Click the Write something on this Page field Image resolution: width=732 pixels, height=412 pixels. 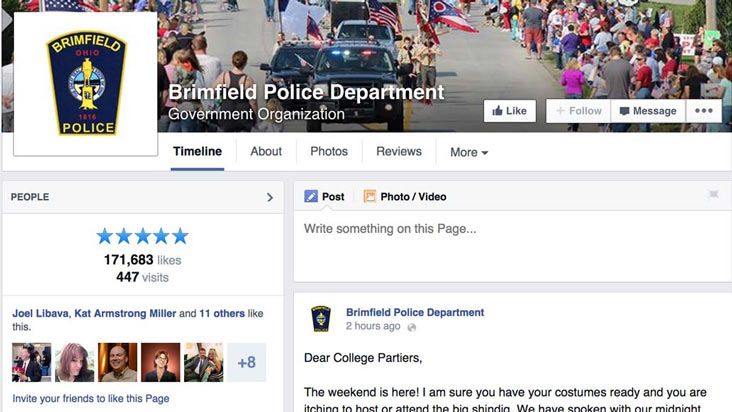tap(512, 245)
